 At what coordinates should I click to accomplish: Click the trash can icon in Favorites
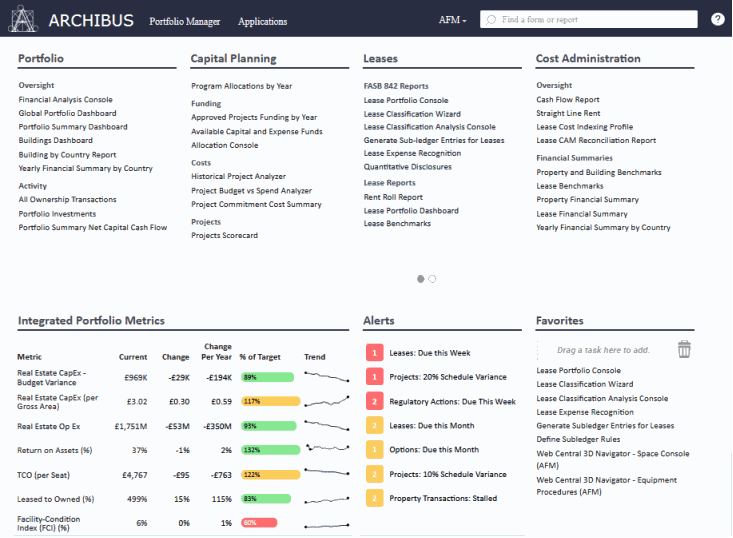[684, 349]
